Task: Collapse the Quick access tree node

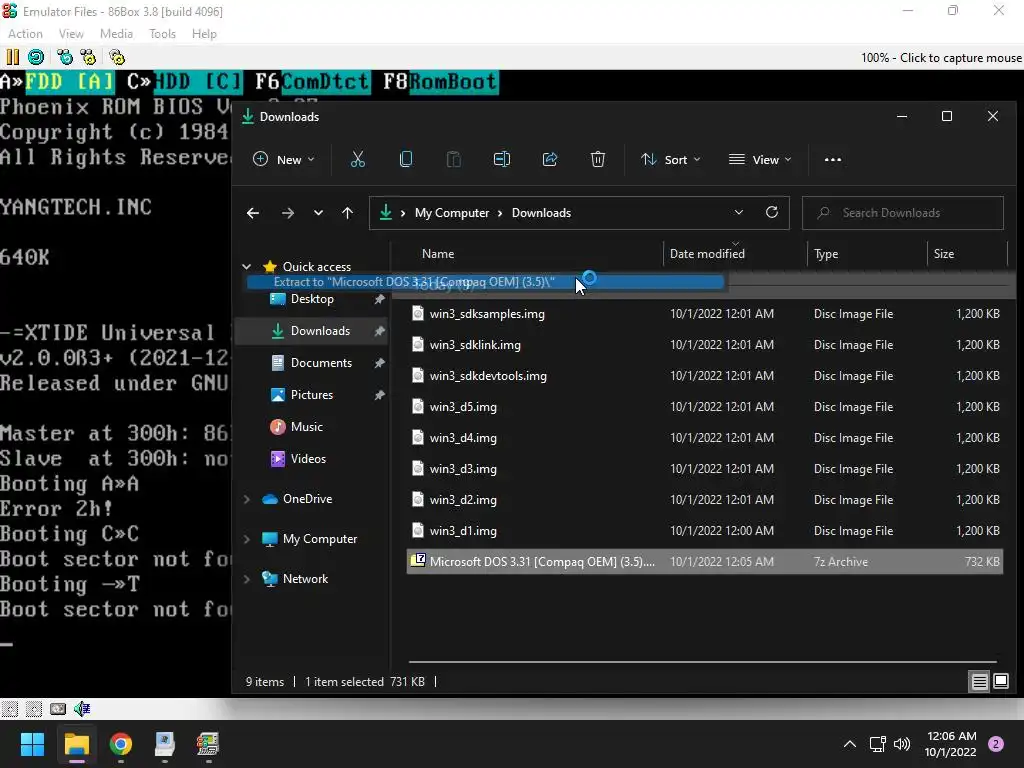Action: pyautogui.click(x=246, y=266)
